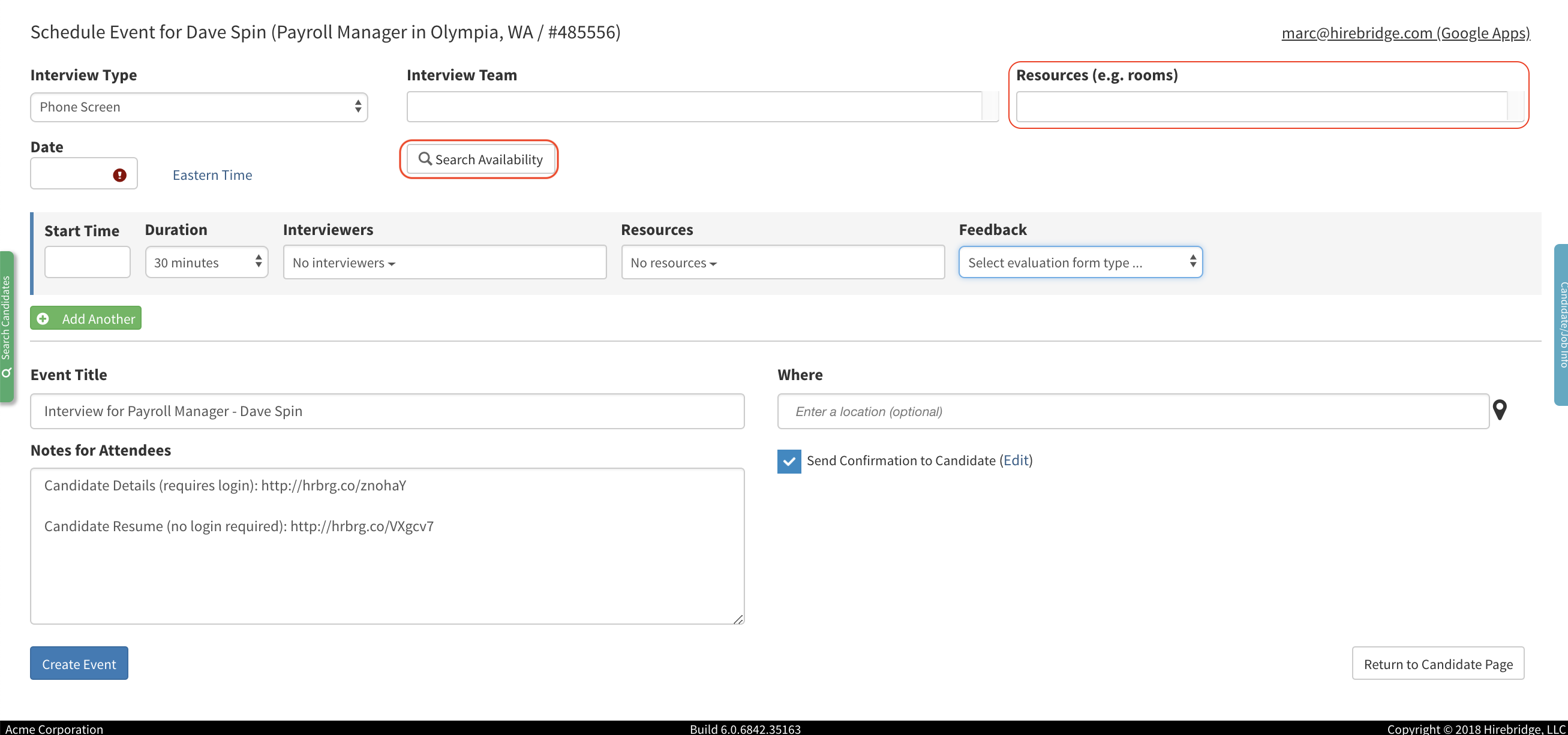Click the plus icon on Add Another
Screen dimensions: 1568x735
coord(43,318)
